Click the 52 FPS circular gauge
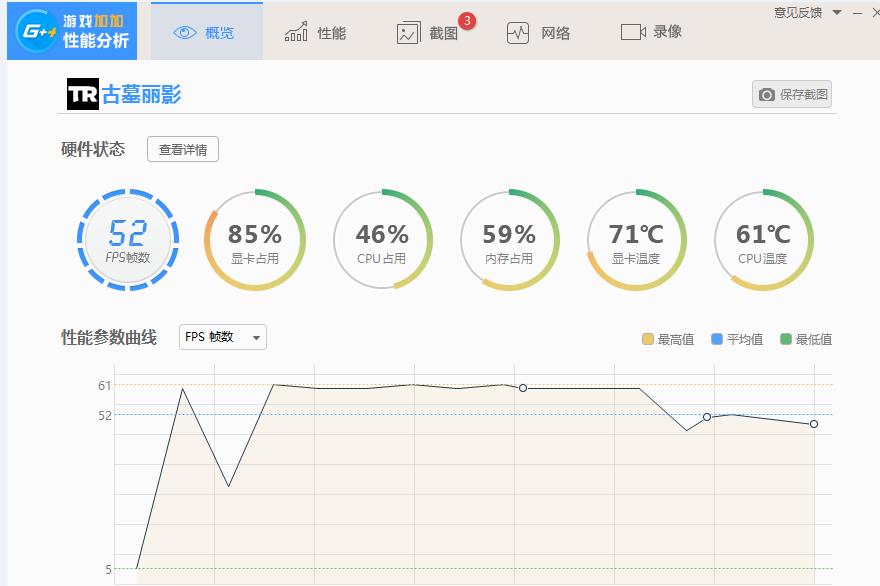880x586 pixels. (127, 238)
